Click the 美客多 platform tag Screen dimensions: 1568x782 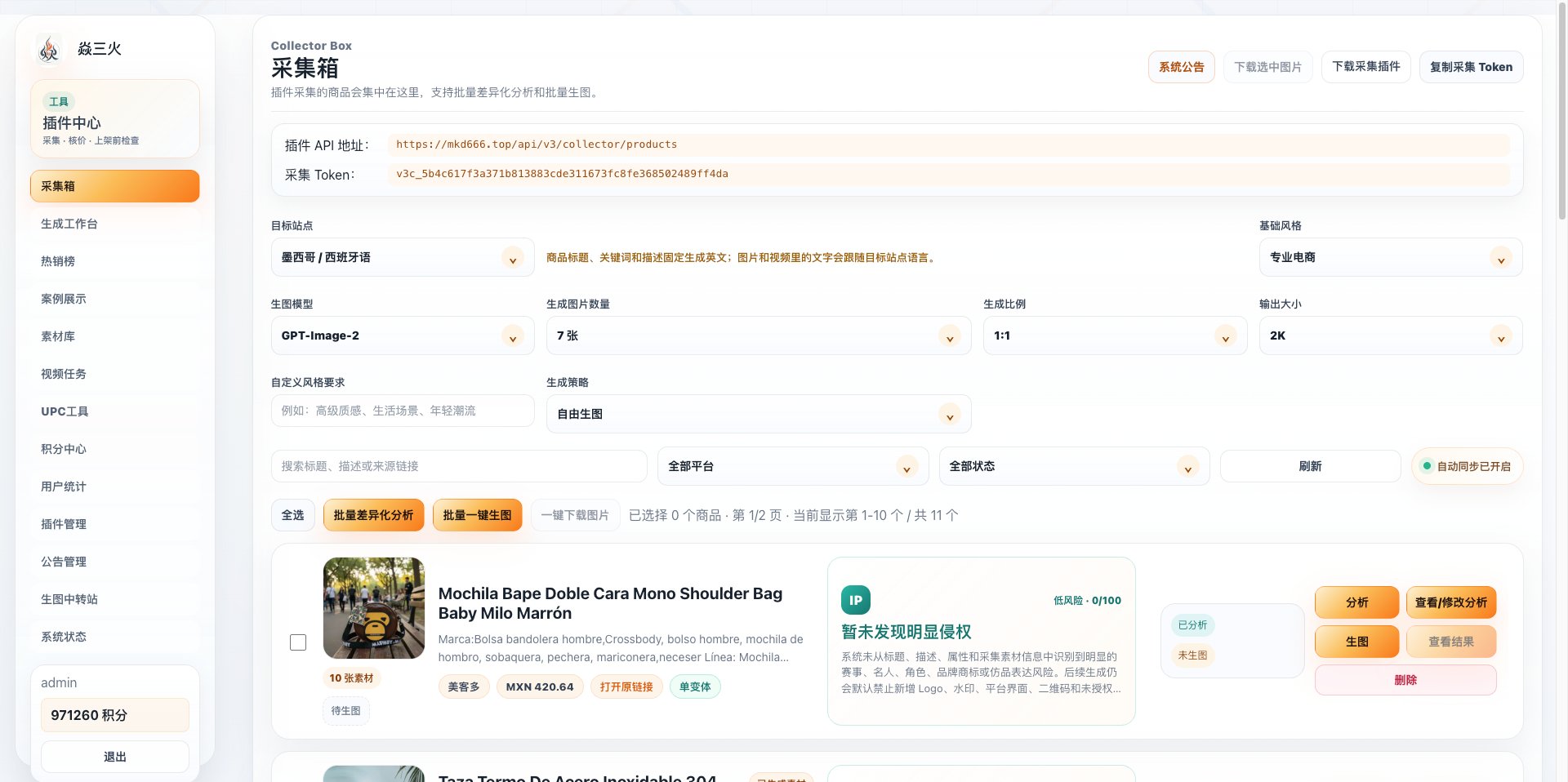click(464, 686)
